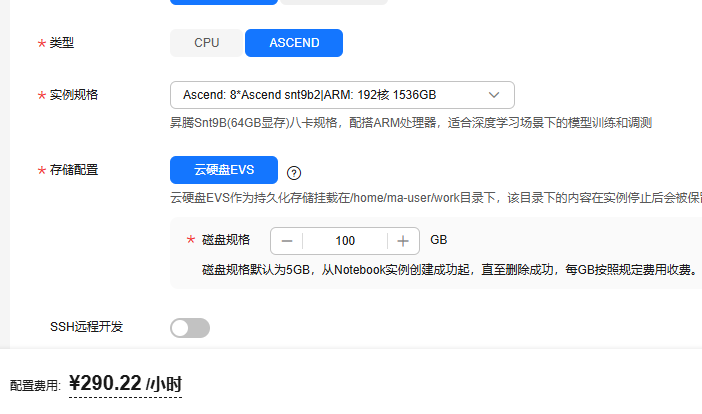Click the 实例规格 label
Screen dimensions: 702x414
pyautogui.click(x=74, y=95)
